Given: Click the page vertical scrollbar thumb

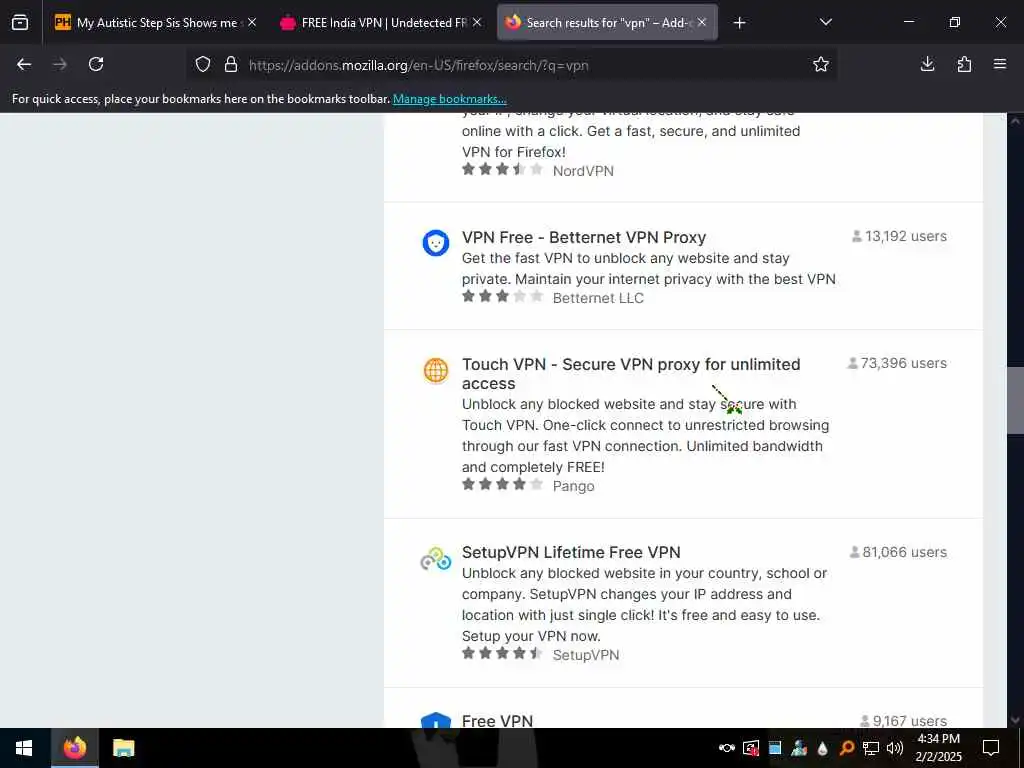Looking at the screenshot, I should coord(1015,400).
